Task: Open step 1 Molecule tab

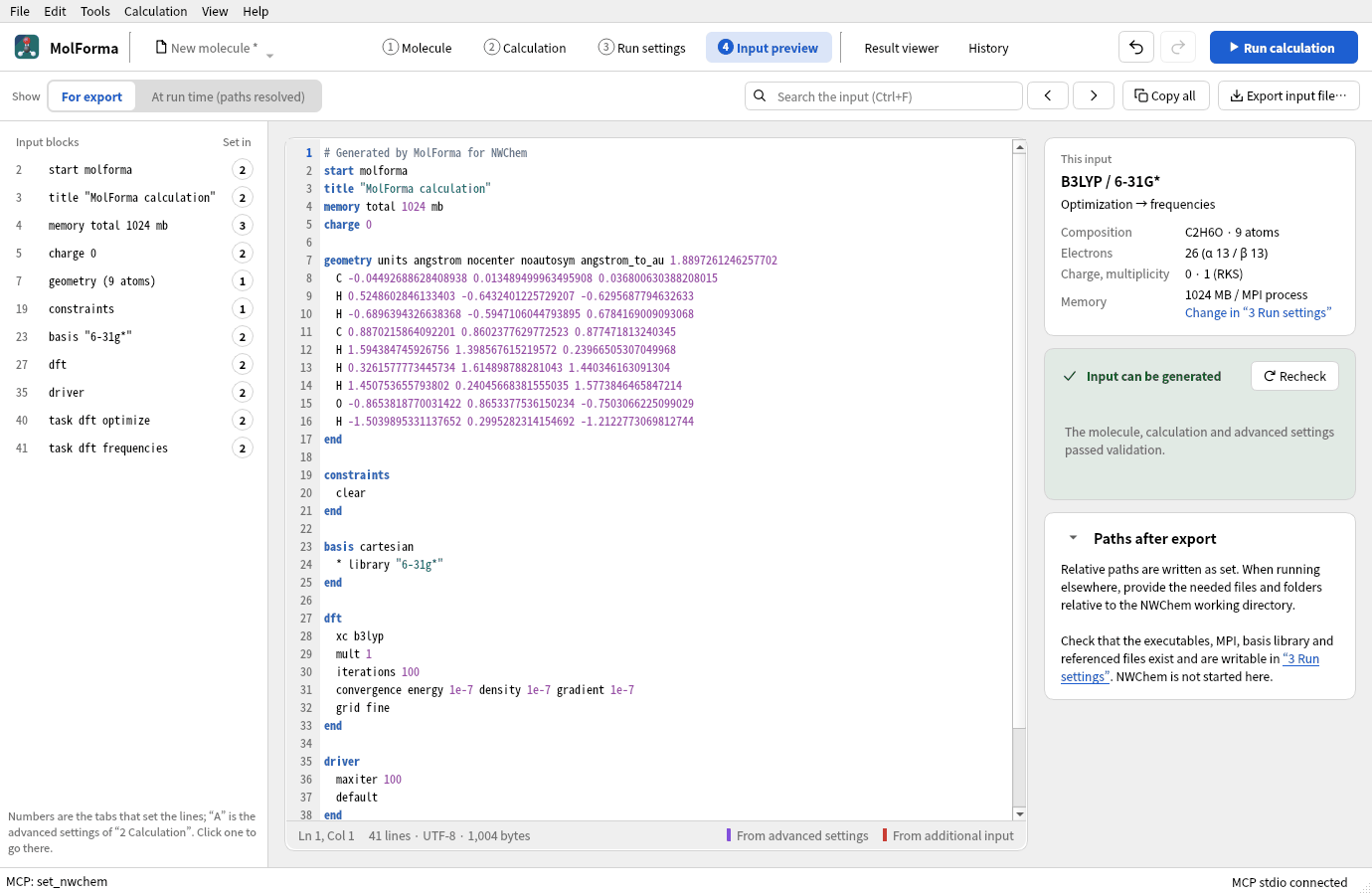Action: [417, 47]
